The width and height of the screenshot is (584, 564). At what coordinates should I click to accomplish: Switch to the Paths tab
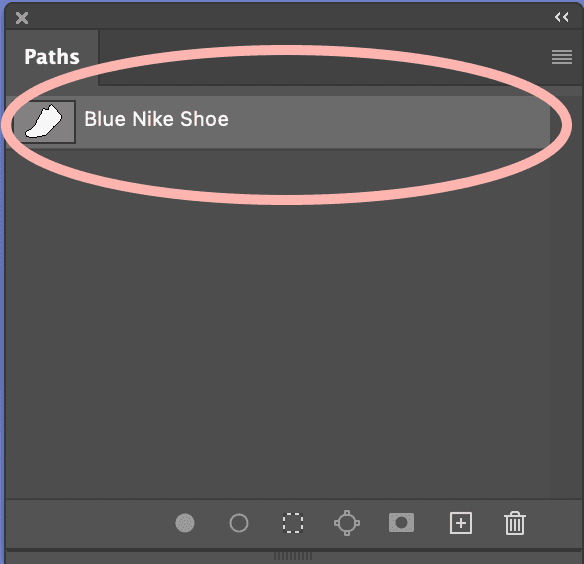52,57
